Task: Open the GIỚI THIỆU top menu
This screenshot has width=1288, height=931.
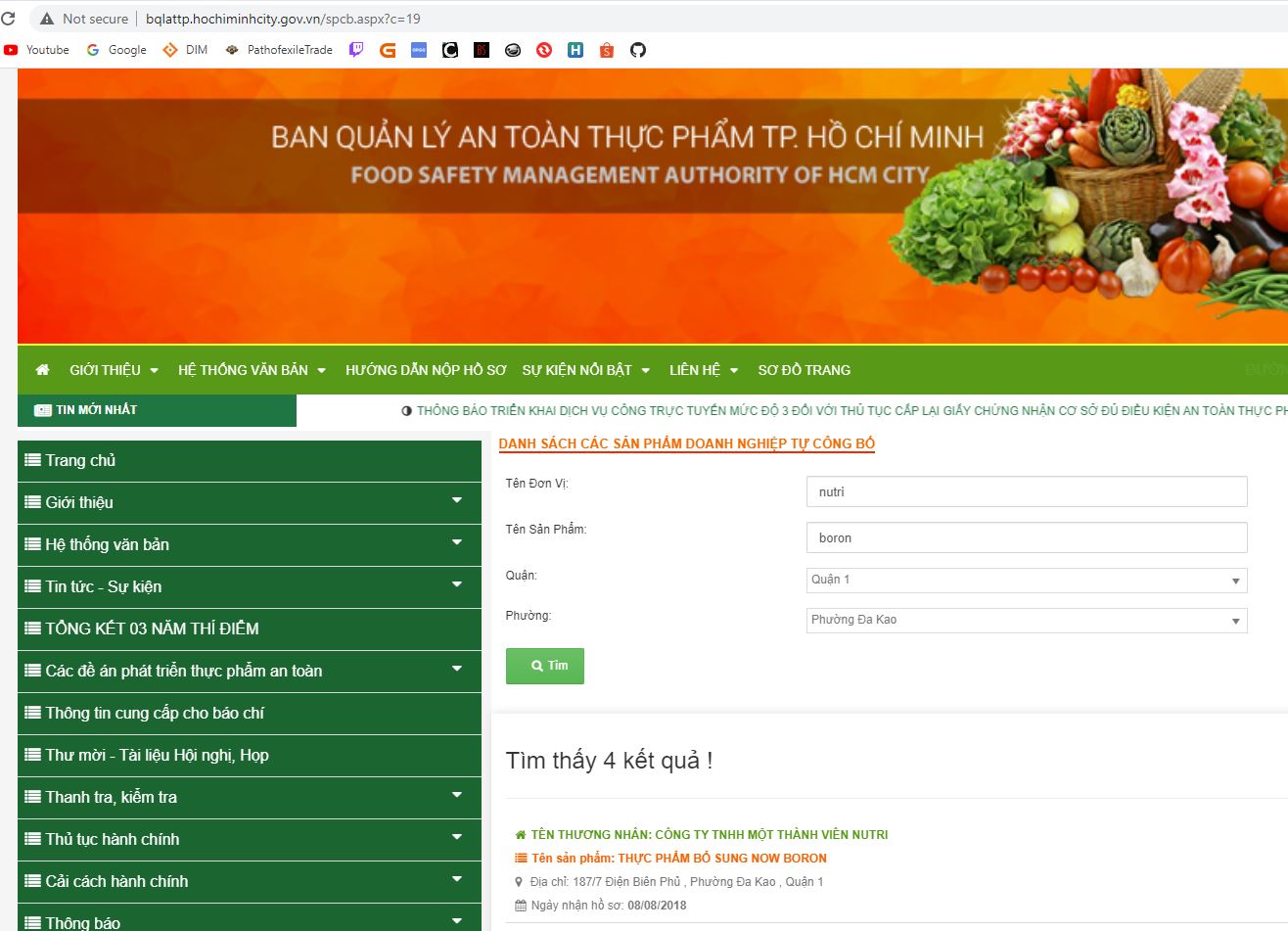Action: 114,370
